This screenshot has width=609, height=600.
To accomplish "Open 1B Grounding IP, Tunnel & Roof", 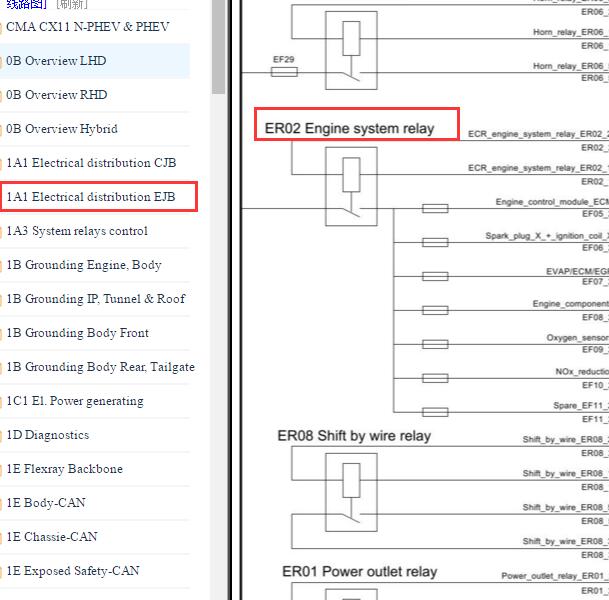I will pyautogui.click(x=96, y=299).
